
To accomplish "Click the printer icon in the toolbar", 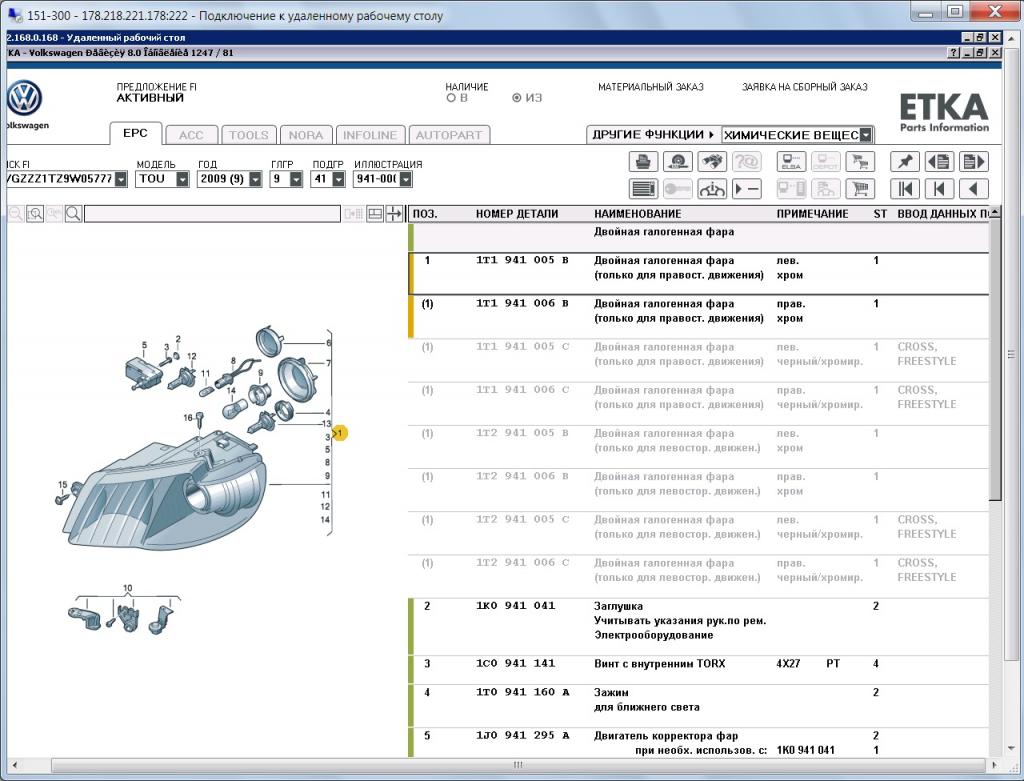I will coord(643,161).
